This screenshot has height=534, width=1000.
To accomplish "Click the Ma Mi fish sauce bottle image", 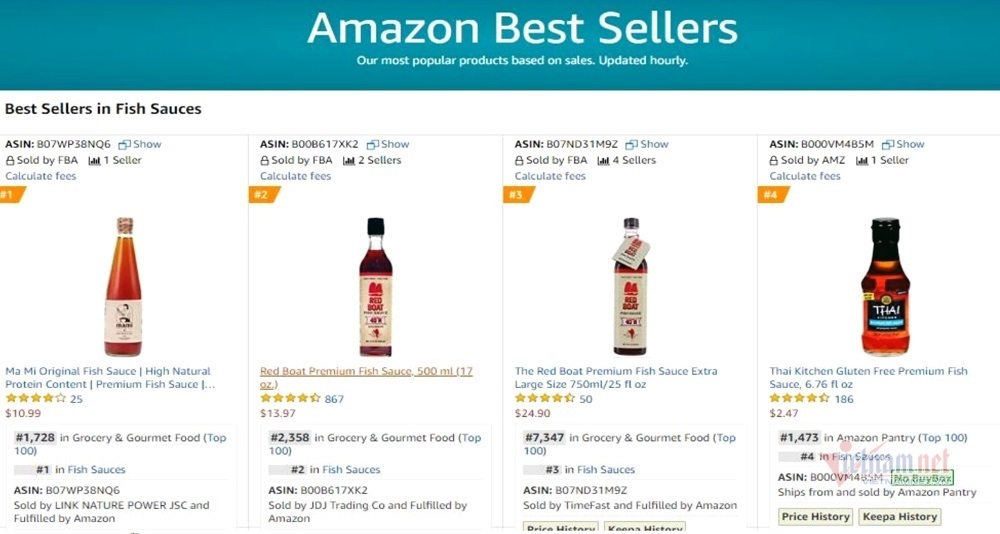I will tap(123, 287).
